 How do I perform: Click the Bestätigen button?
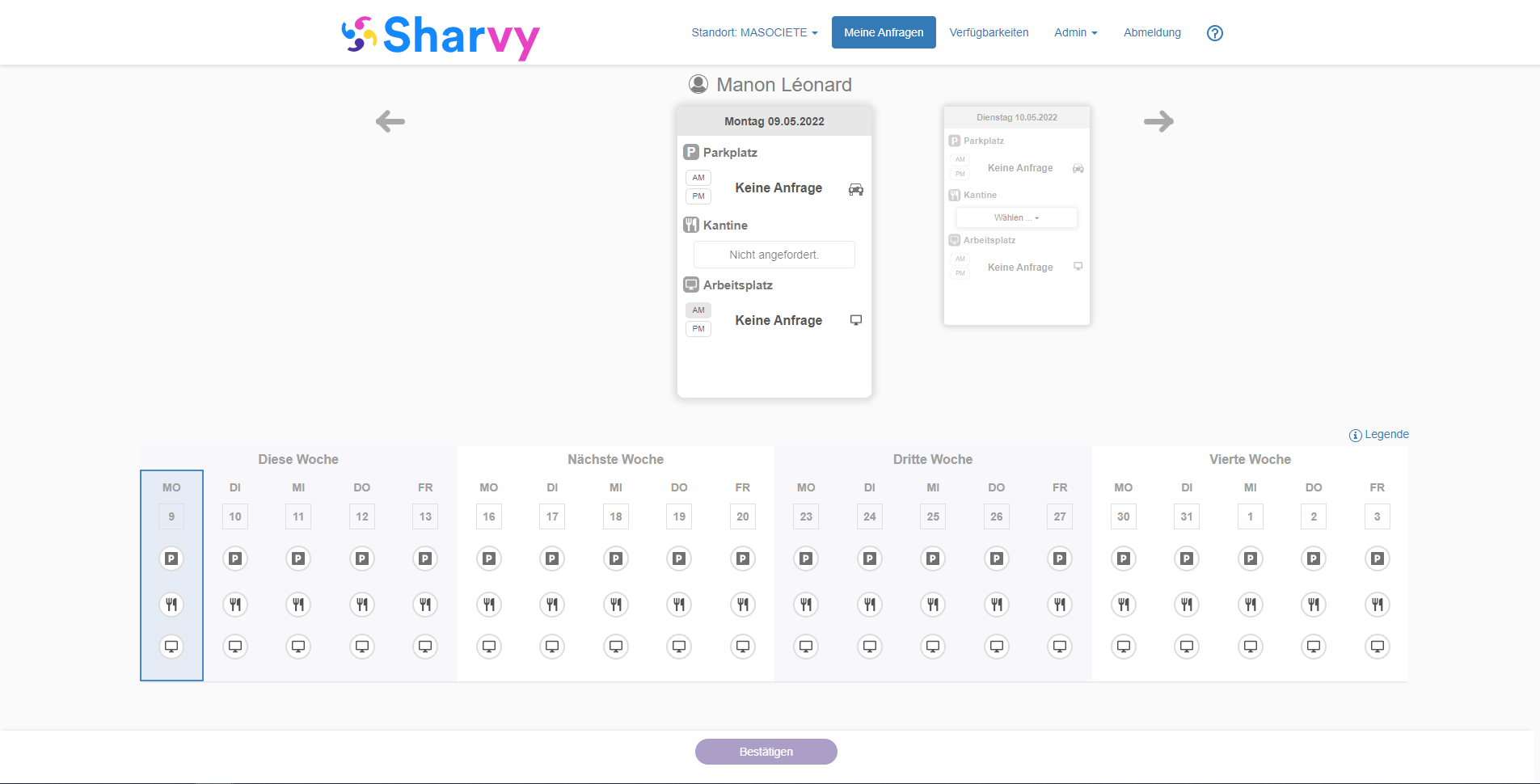(766, 752)
